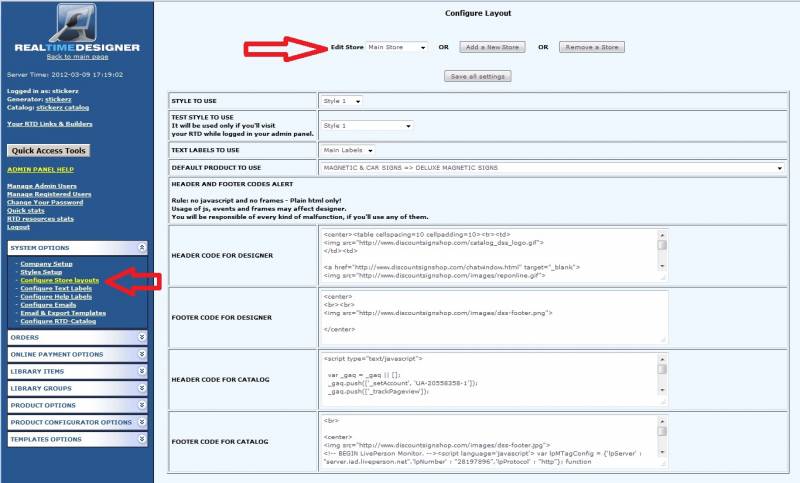Open the stickerz catalog link
Image resolution: width=800 pixels, height=483 pixels.
62,108
